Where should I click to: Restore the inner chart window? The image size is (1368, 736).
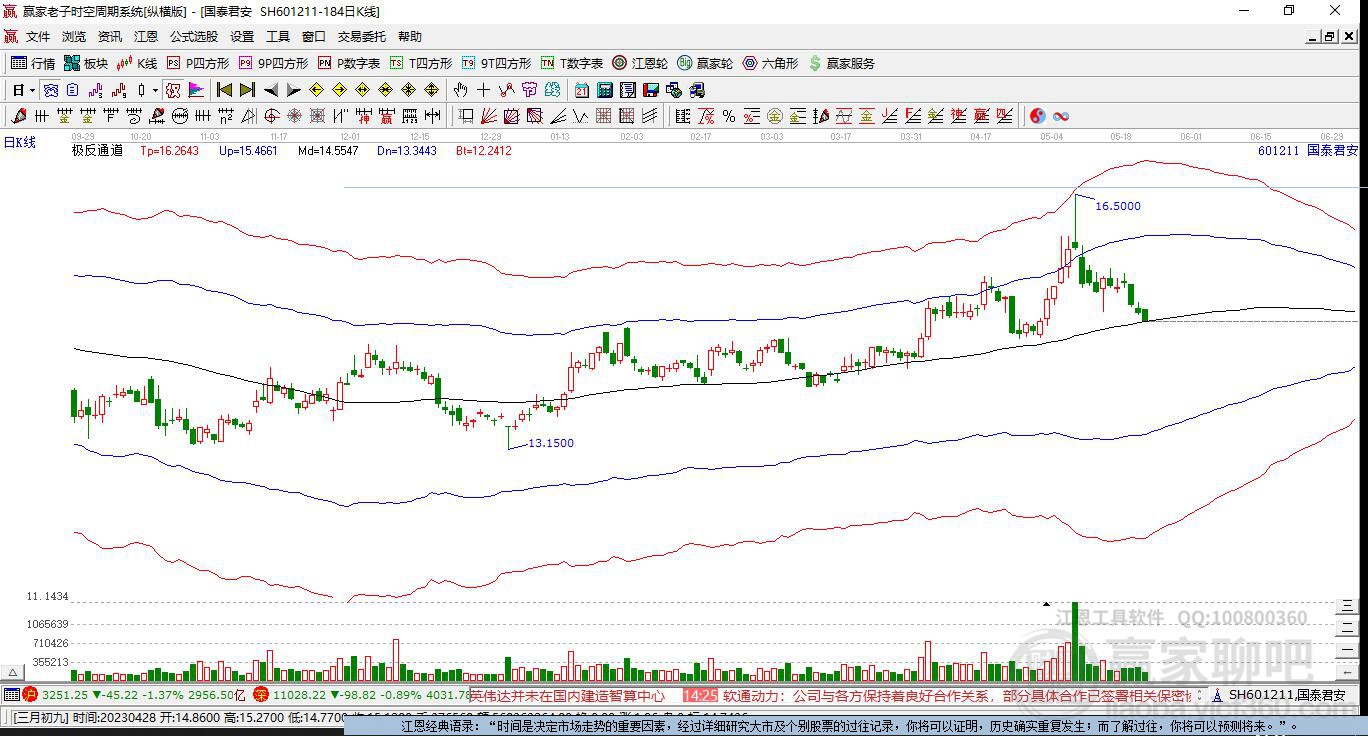point(1329,37)
